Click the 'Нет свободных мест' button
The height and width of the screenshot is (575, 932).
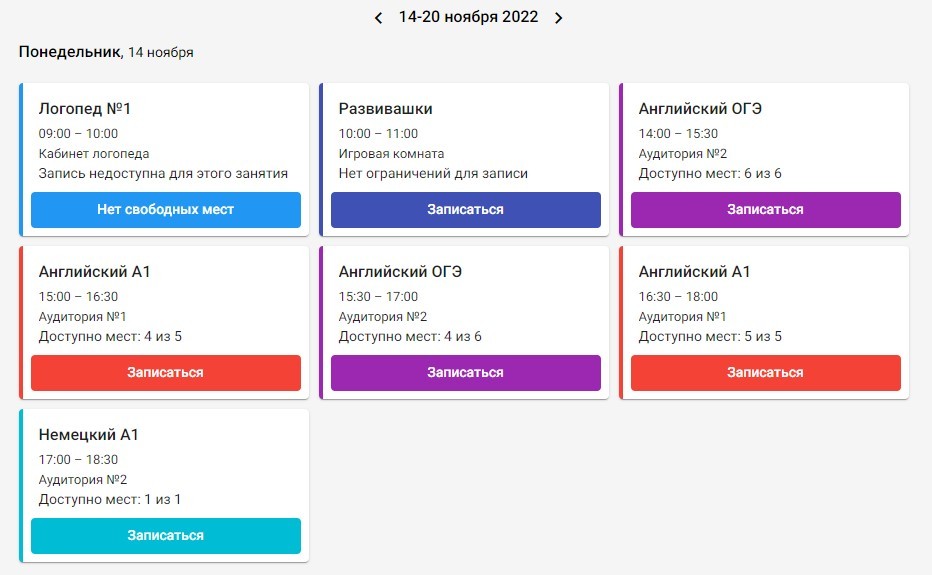point(166,210)
